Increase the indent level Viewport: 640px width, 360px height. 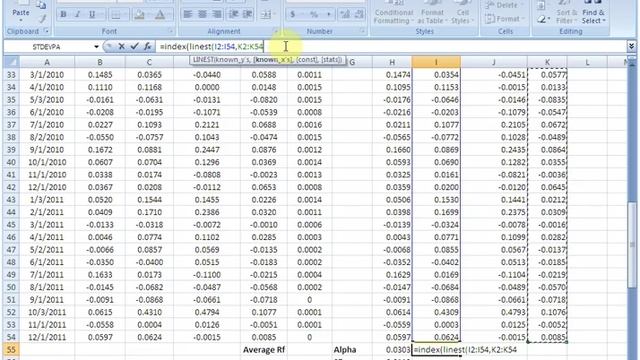coord(248,15)
